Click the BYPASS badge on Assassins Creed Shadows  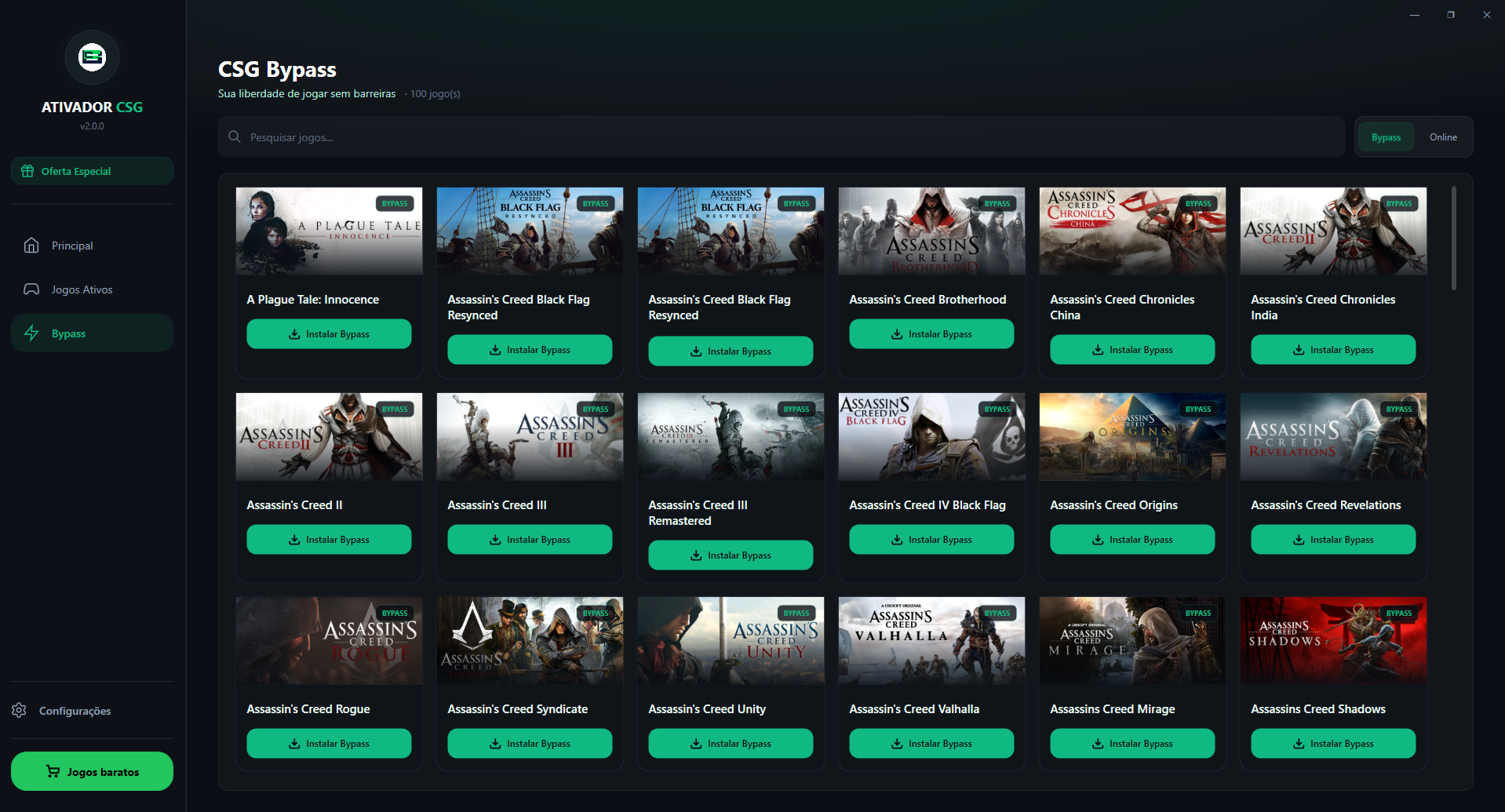(1399, 613)
